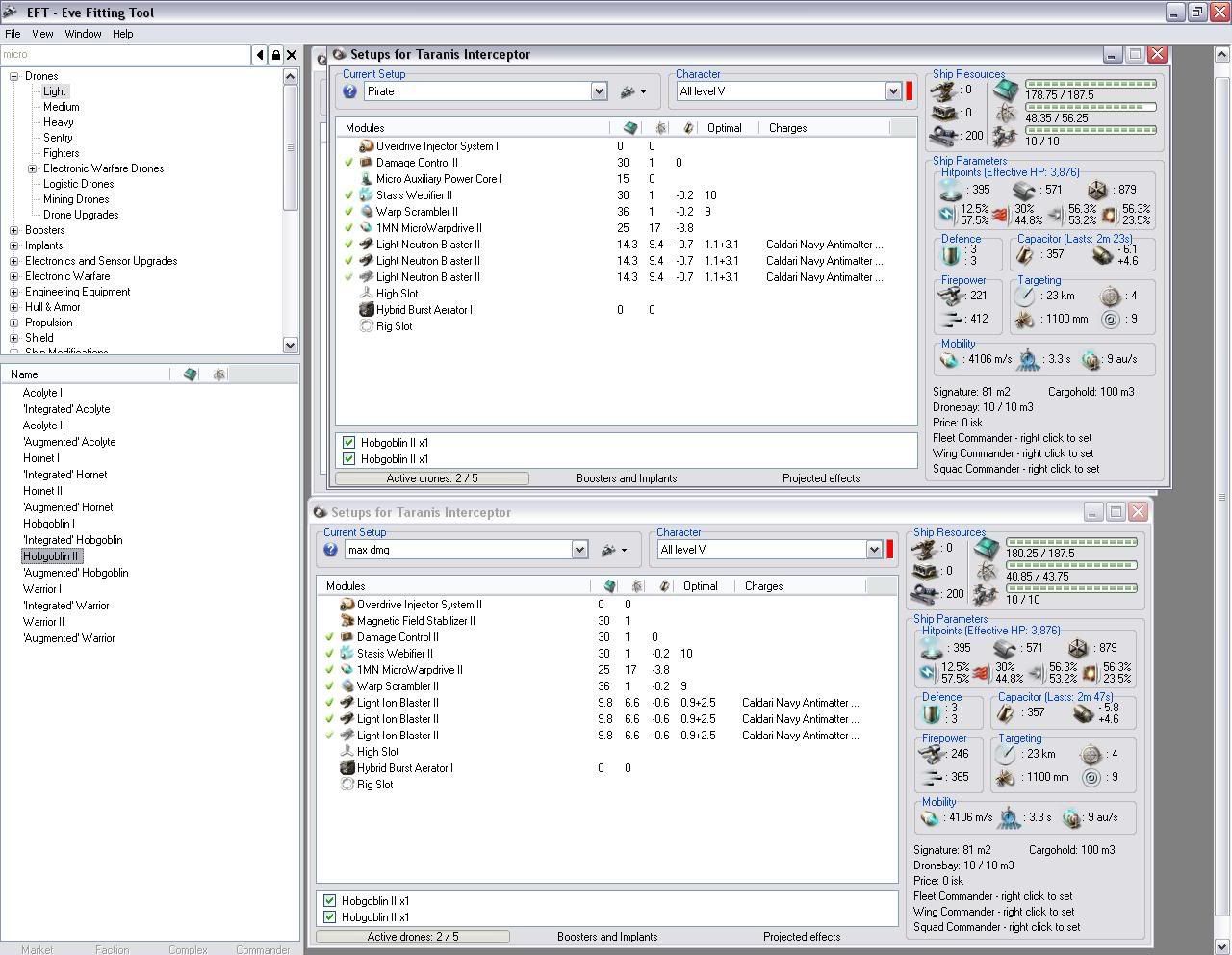Open the ship tools icon beside the Pirate setup
Image resolution: width=1232 pixels, height=955 pixels.
[632, 91]
